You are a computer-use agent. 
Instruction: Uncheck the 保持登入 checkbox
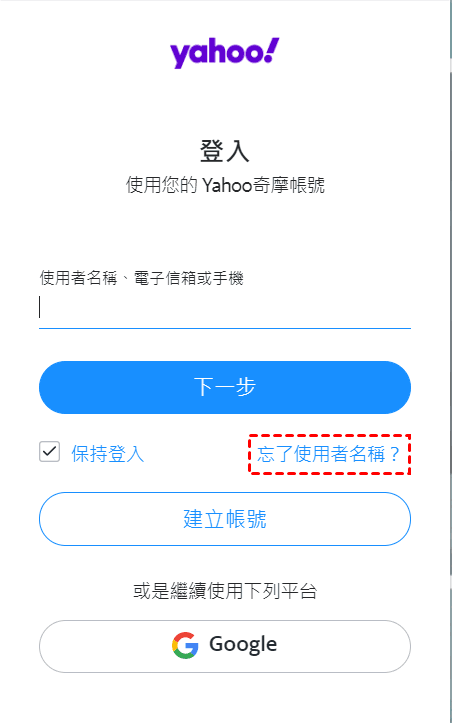coord(49,452)
